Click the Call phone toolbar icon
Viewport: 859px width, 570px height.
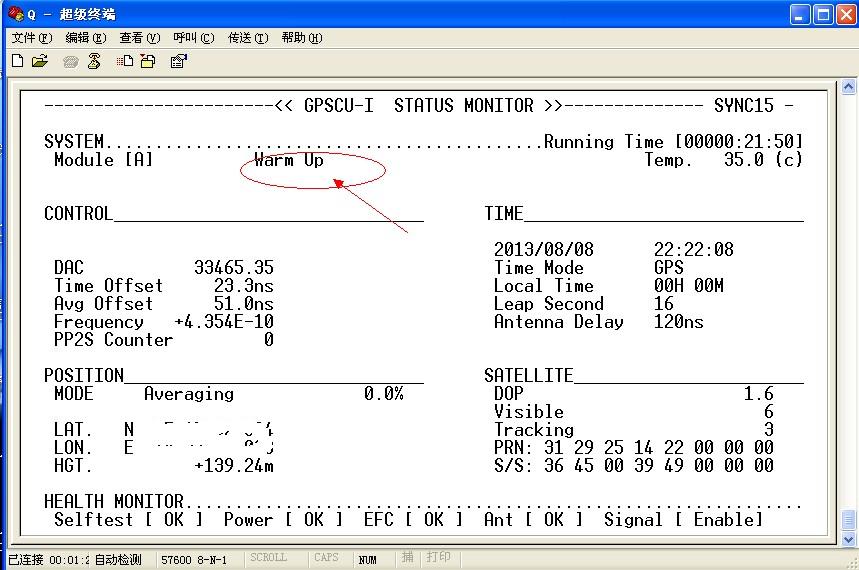[71, 61]
